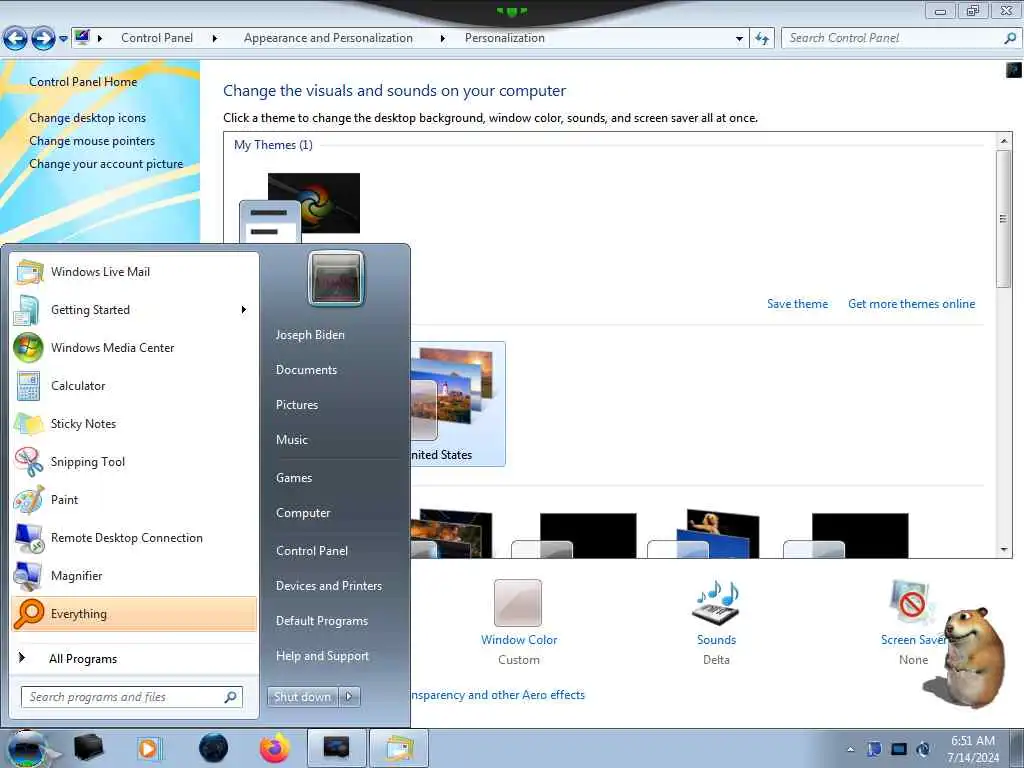This screenshot has width=1024, height=768.
Task: Open the Shut down options arrow
Action: (349, 697)
